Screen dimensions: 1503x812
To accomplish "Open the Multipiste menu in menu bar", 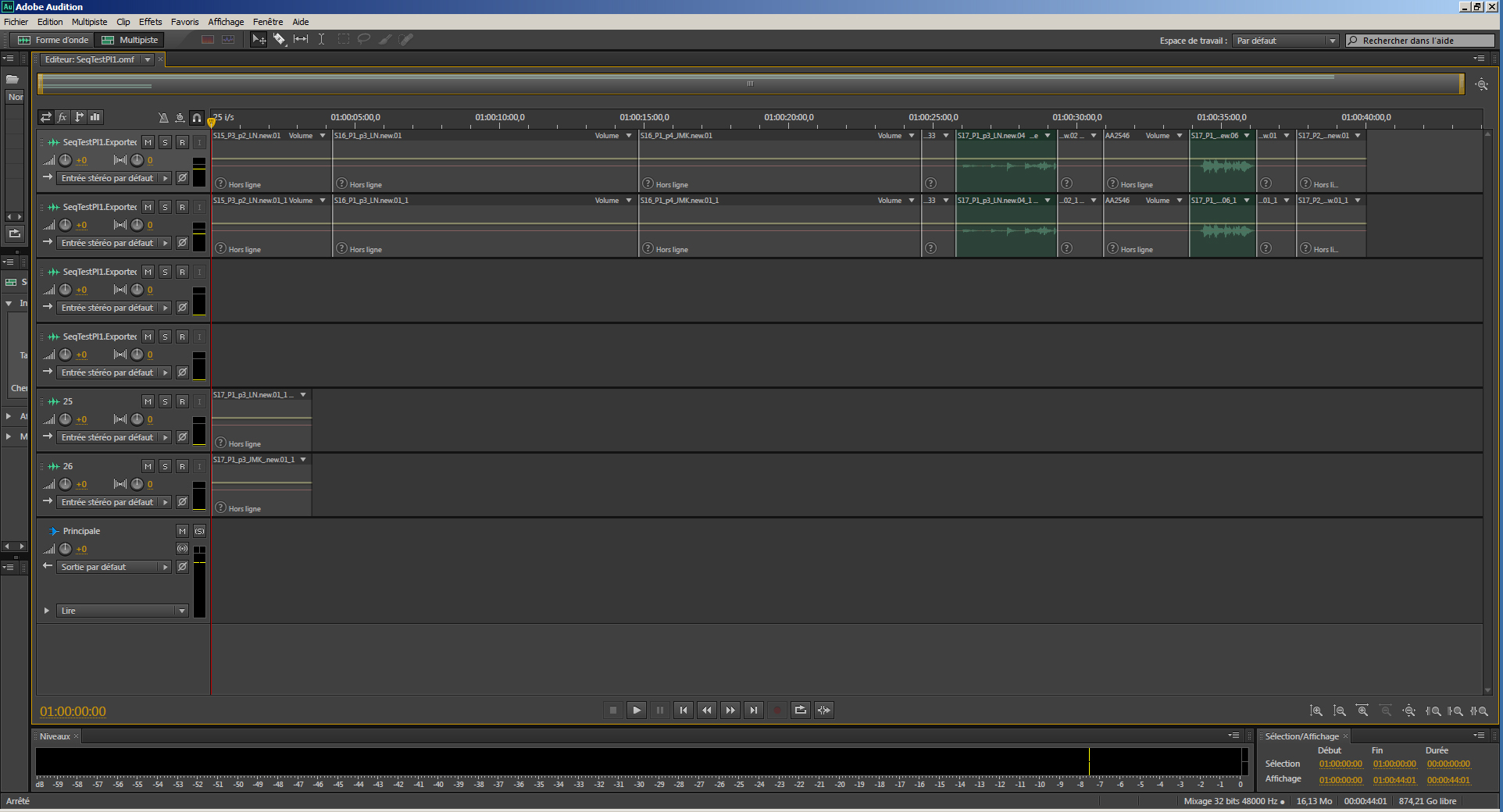I will click(x=89, y=22).
